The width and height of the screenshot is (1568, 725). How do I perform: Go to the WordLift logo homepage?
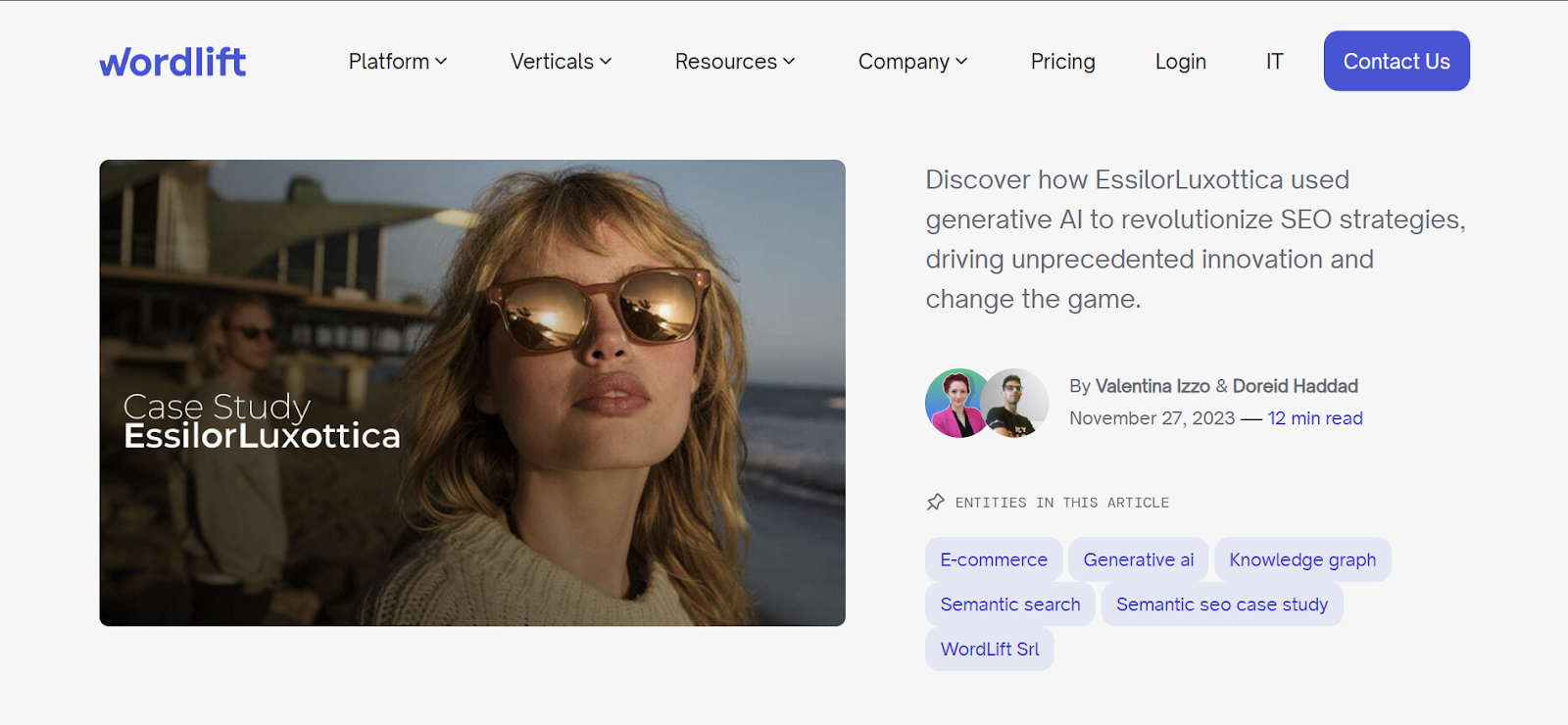click(172, 62)
